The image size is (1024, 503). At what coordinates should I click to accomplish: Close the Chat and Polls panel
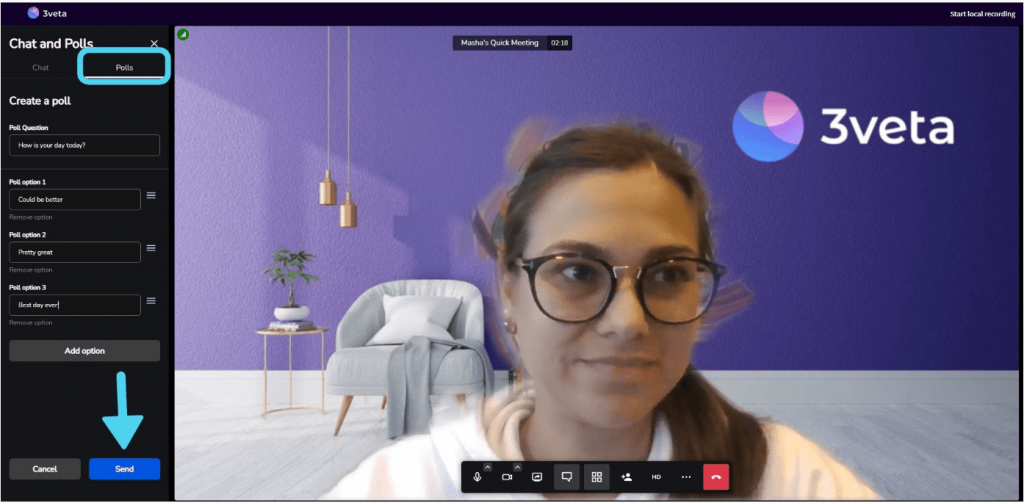click(154, 44)
